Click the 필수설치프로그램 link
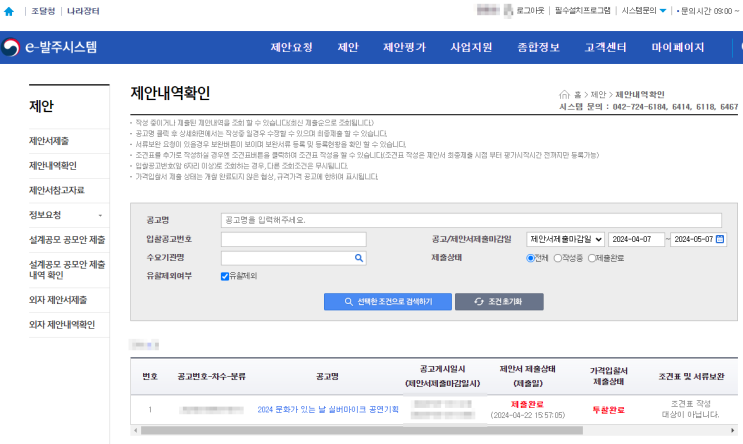Viewport: 743px width, 444px height. tap(582, 10)
